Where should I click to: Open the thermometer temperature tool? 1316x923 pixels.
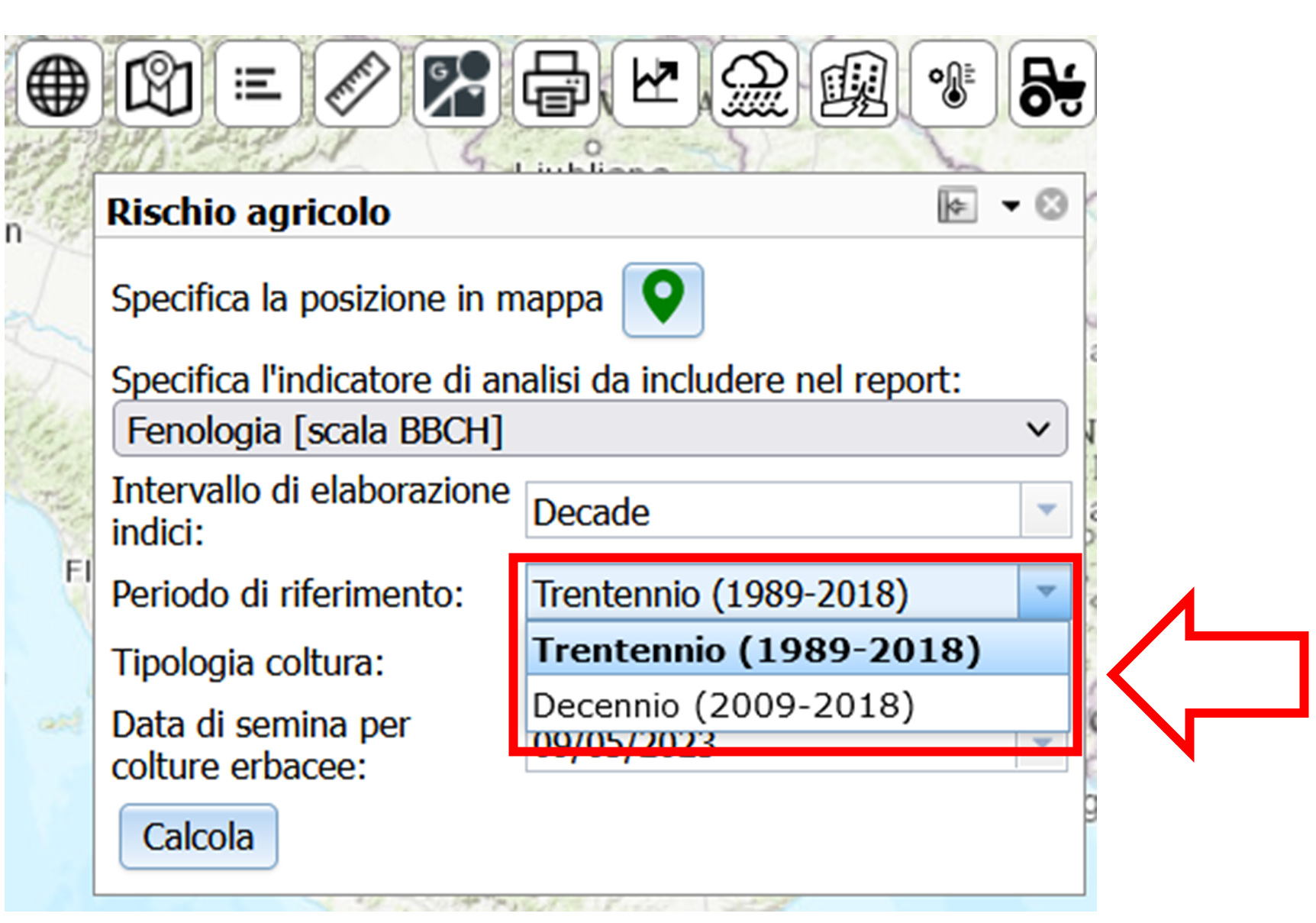953,84
